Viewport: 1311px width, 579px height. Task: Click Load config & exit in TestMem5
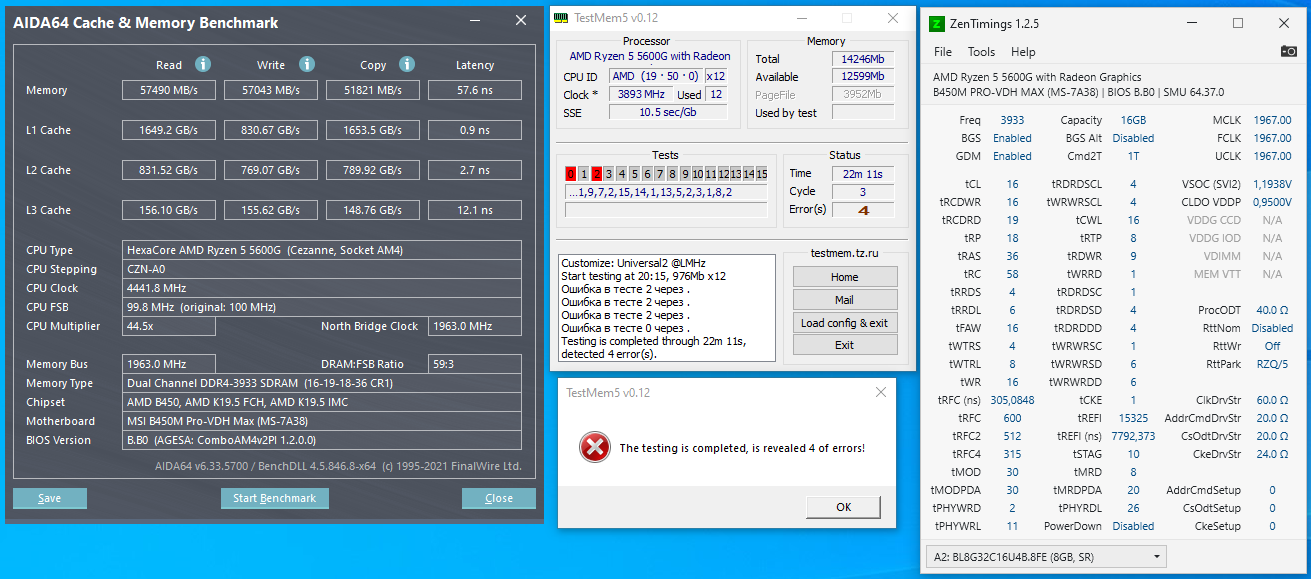[x=845, y=323]
